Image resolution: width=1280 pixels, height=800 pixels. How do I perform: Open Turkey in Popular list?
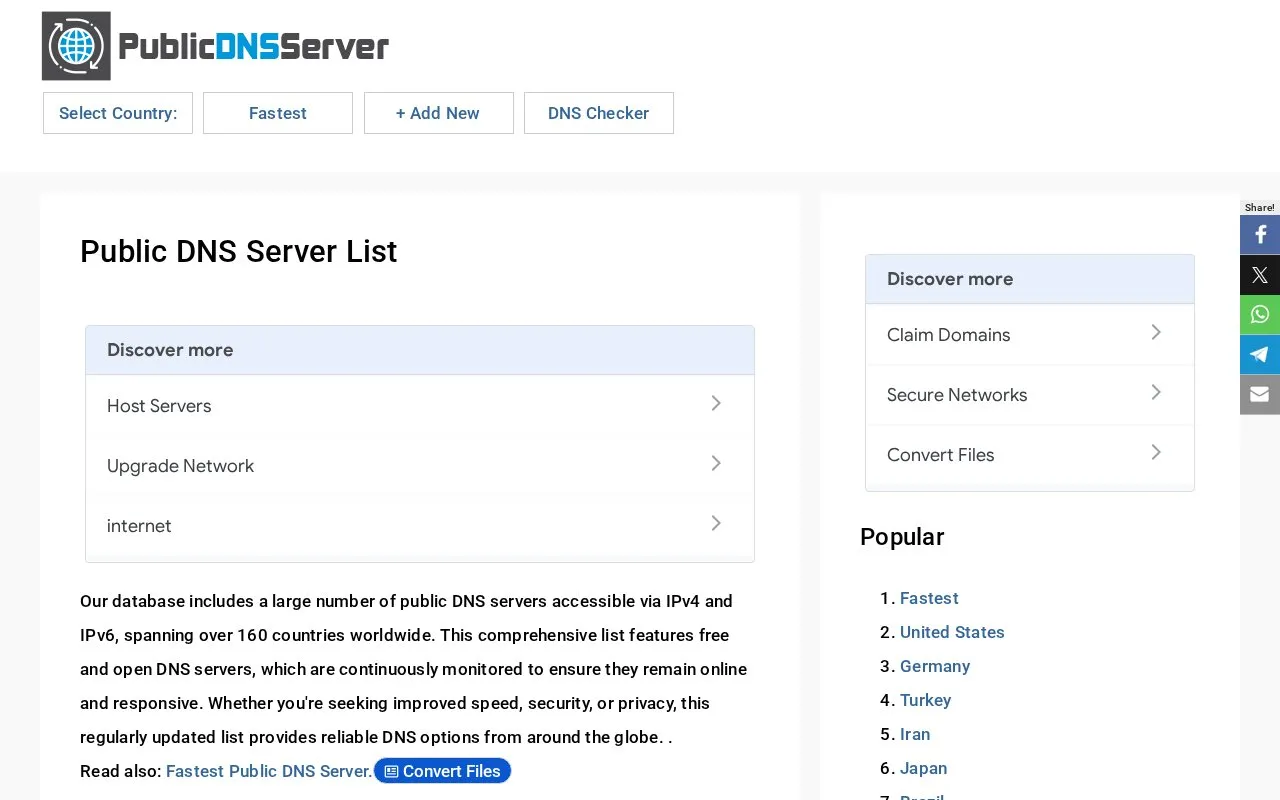click(x=925, y=700)
